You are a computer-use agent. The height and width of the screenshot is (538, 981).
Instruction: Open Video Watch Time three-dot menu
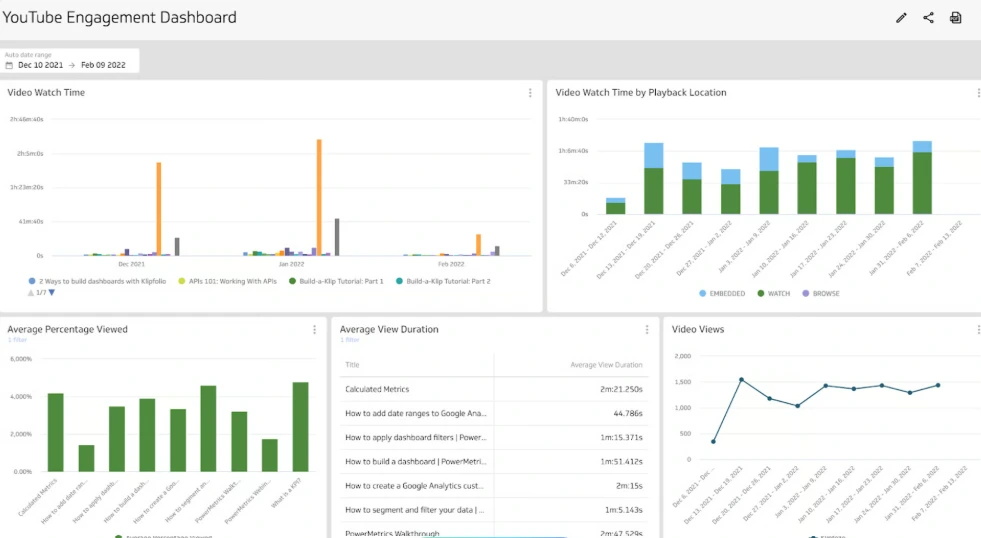point(530,93)
